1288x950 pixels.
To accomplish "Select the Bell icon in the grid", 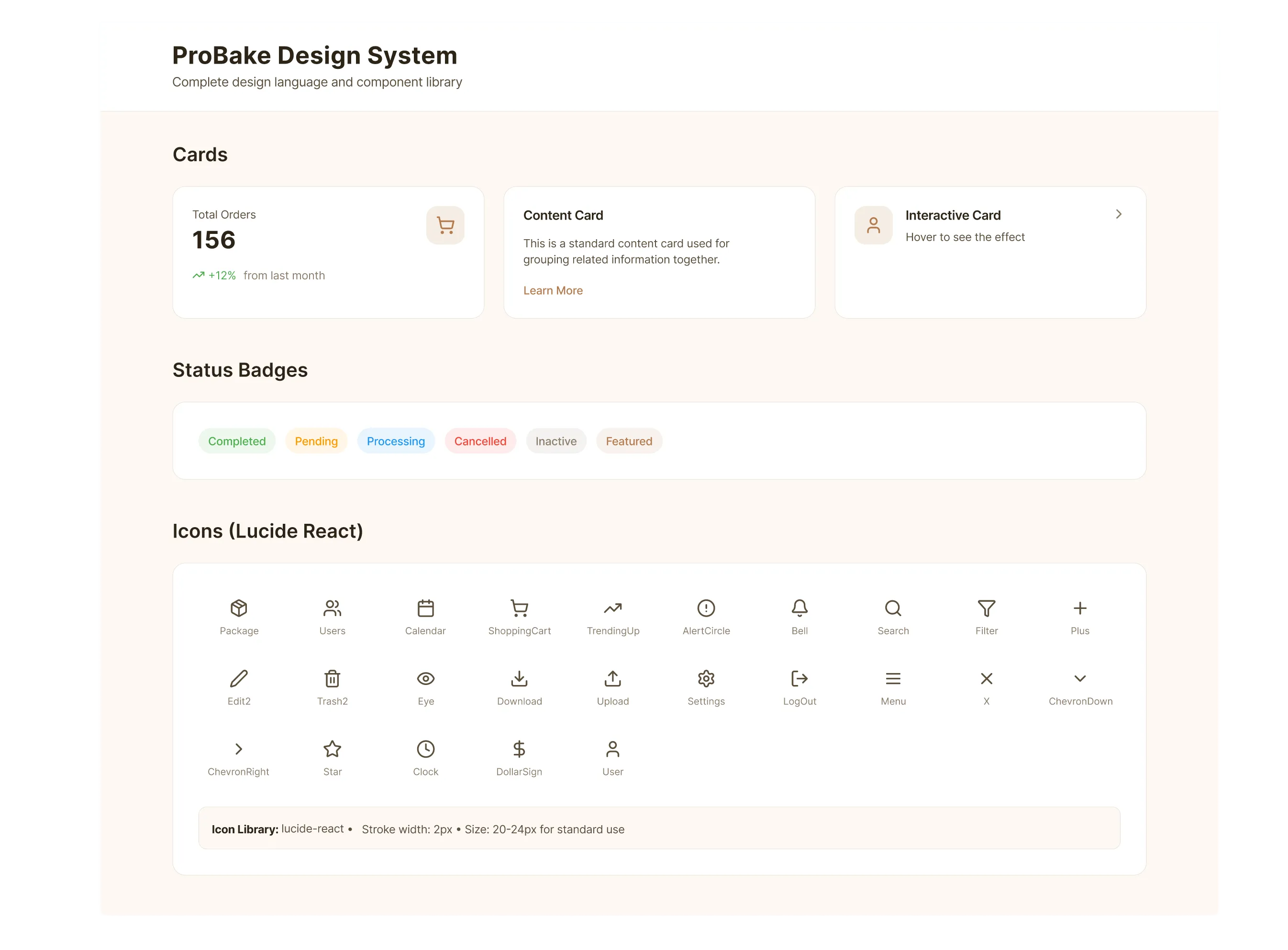I will (x=799, y=608).
